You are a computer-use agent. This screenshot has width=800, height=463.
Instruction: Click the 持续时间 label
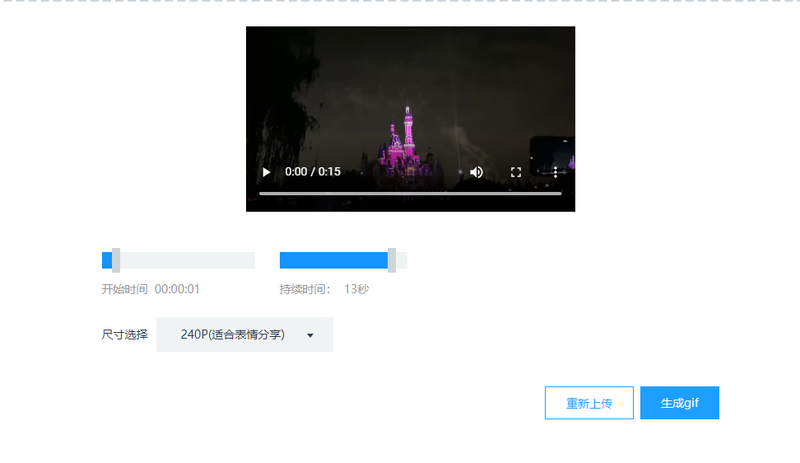305,289
